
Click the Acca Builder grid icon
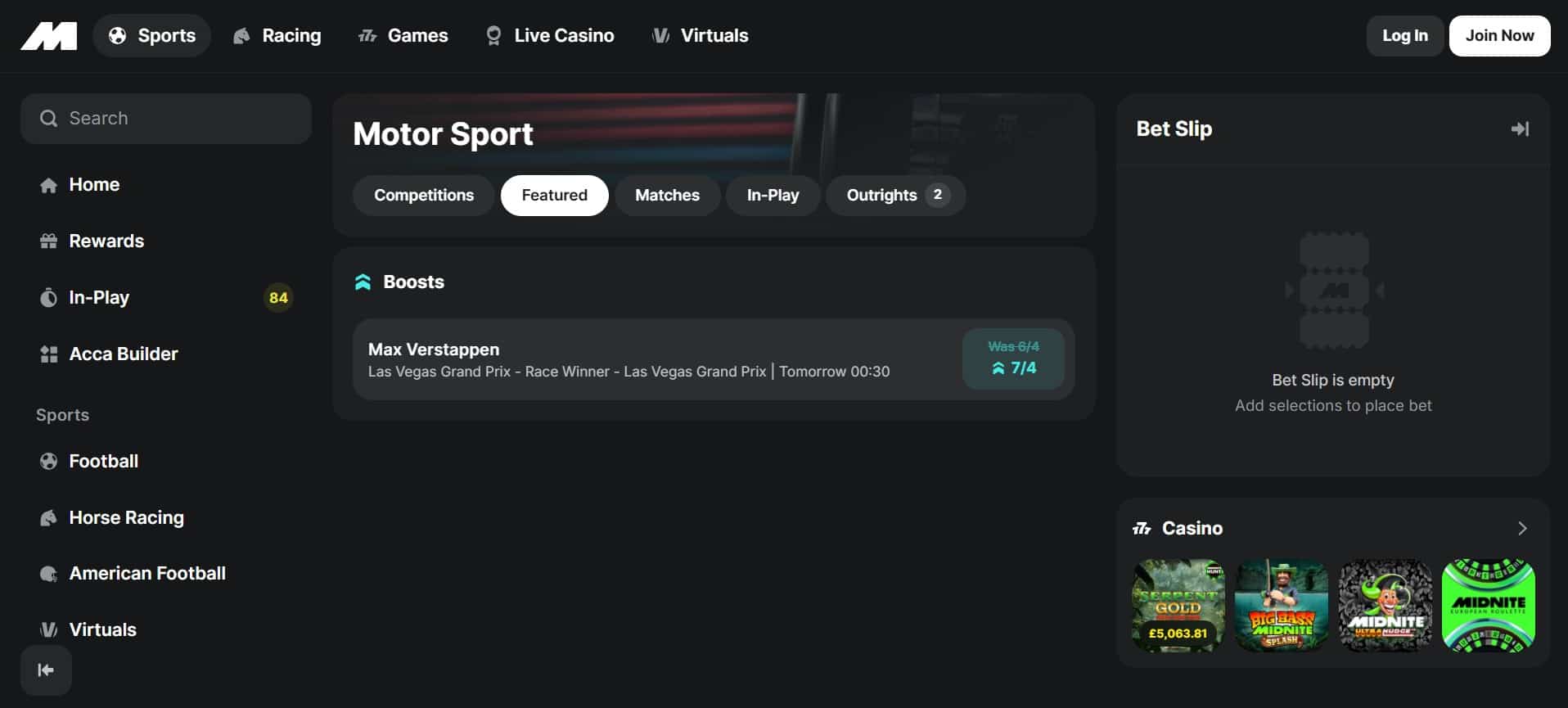pos(49,354)
